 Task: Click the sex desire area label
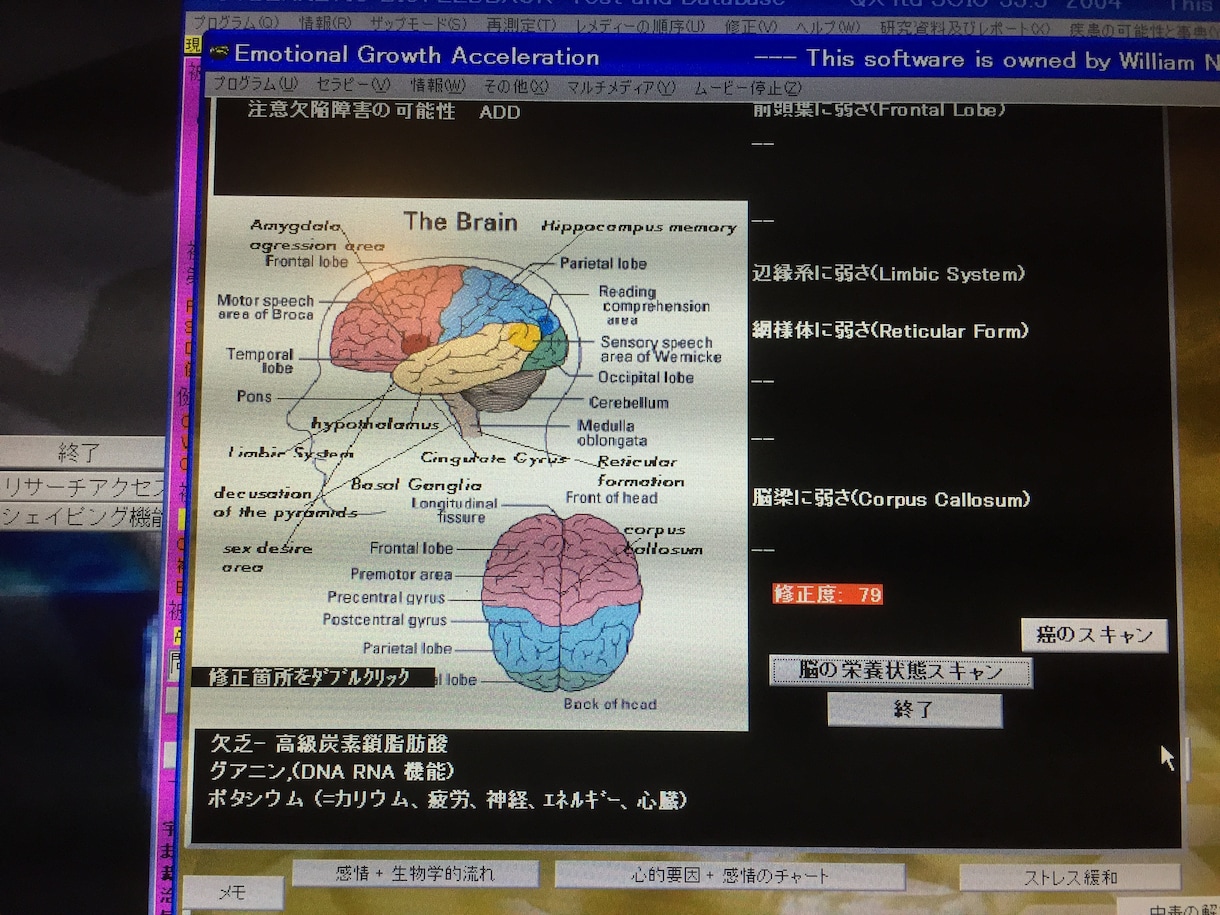pos(267,558)
